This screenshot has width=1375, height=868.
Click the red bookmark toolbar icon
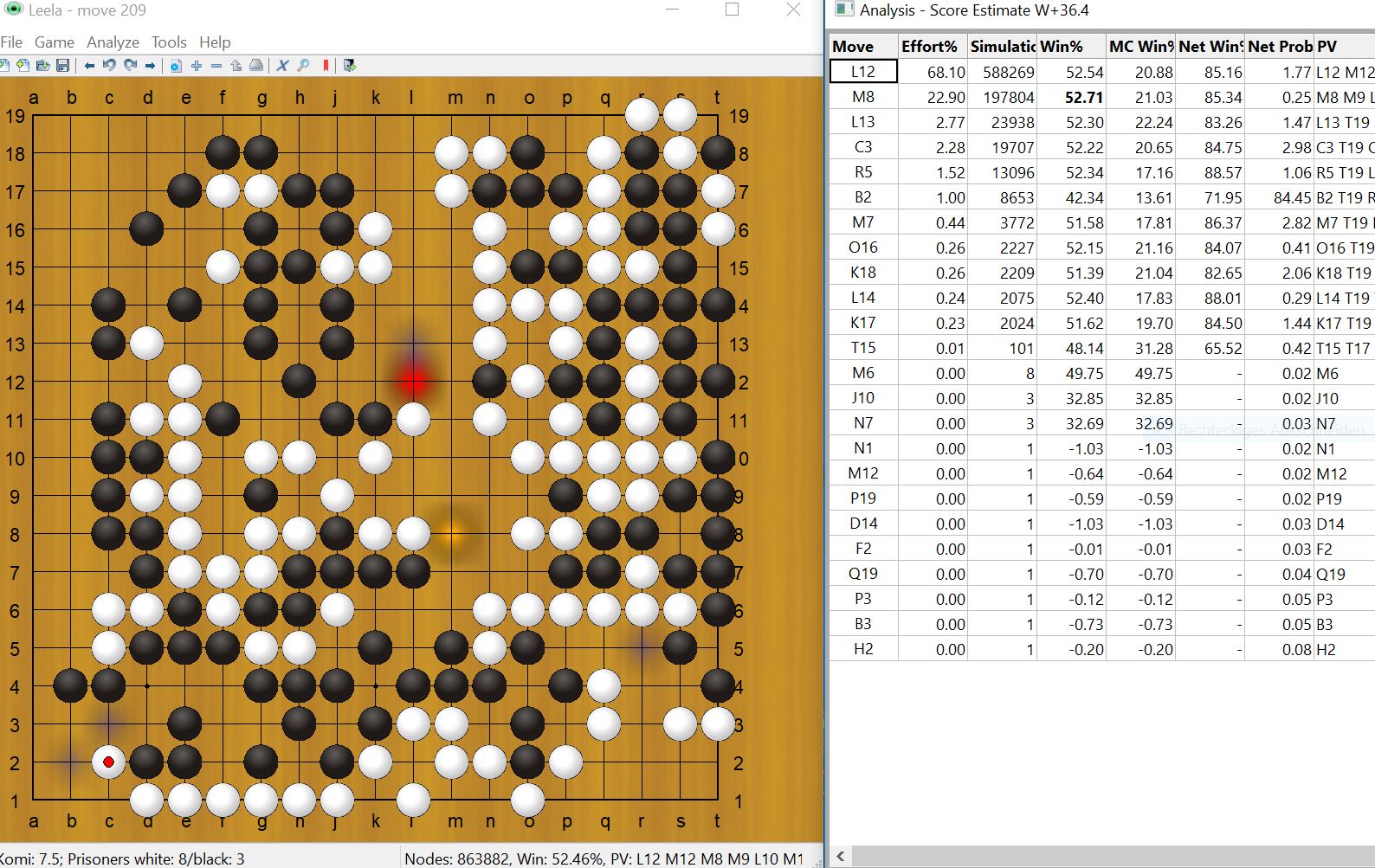[x=326, y=66]
